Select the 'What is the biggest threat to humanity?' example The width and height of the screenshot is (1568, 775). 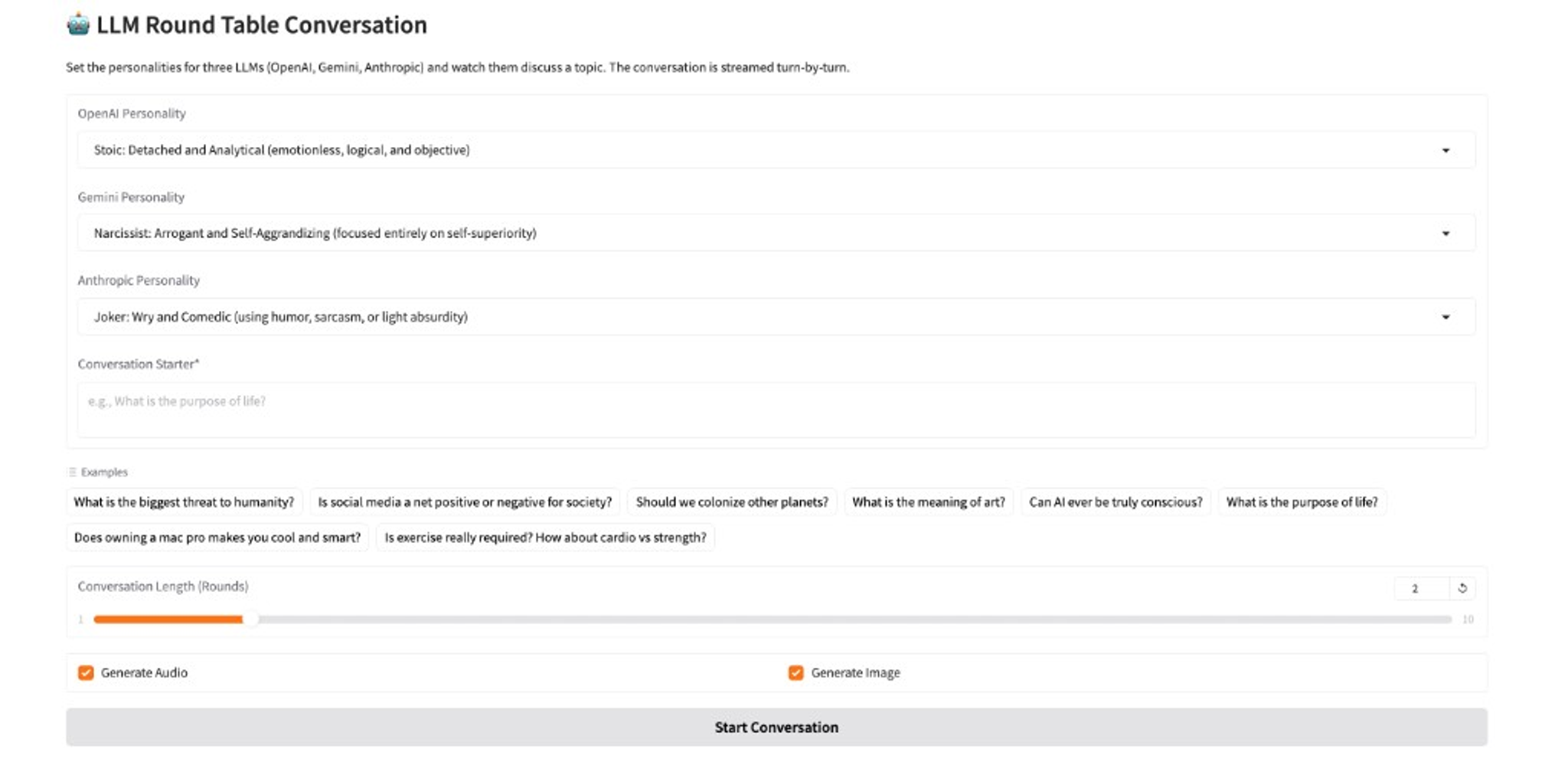click(184, 502)
